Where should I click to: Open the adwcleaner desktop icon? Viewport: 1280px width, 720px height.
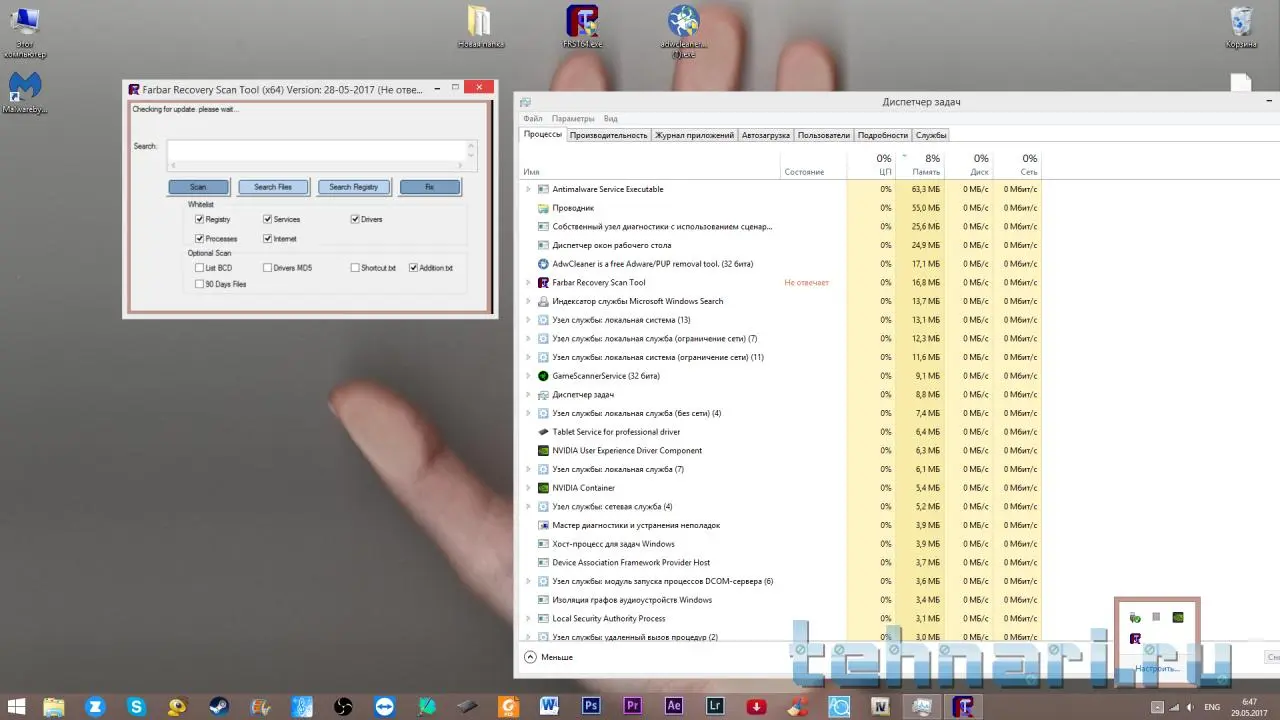tap(684, 24)
